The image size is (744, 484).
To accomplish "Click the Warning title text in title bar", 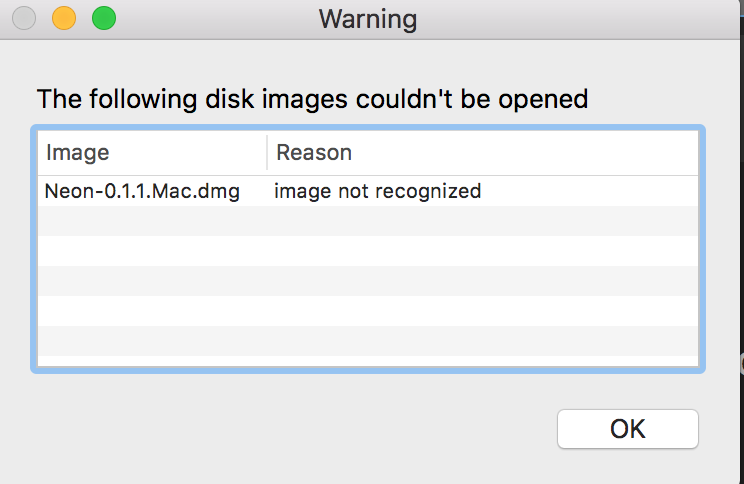I will (368, 19).
